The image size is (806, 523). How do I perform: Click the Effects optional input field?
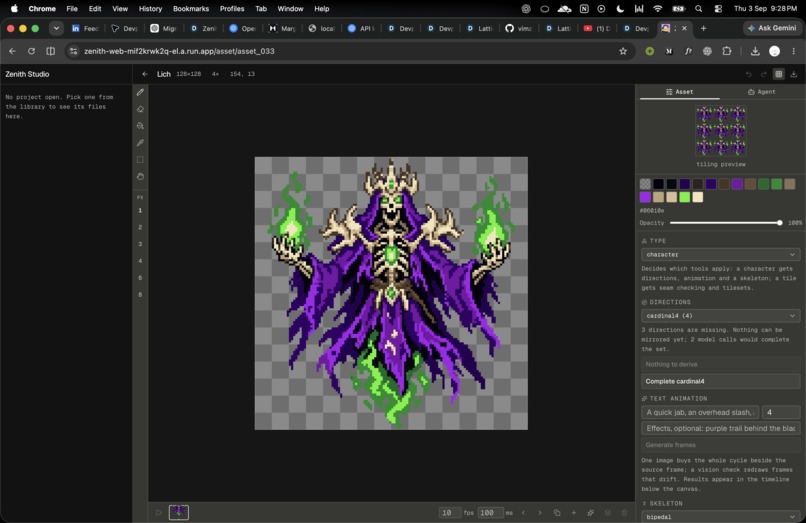tap(721, 428)
